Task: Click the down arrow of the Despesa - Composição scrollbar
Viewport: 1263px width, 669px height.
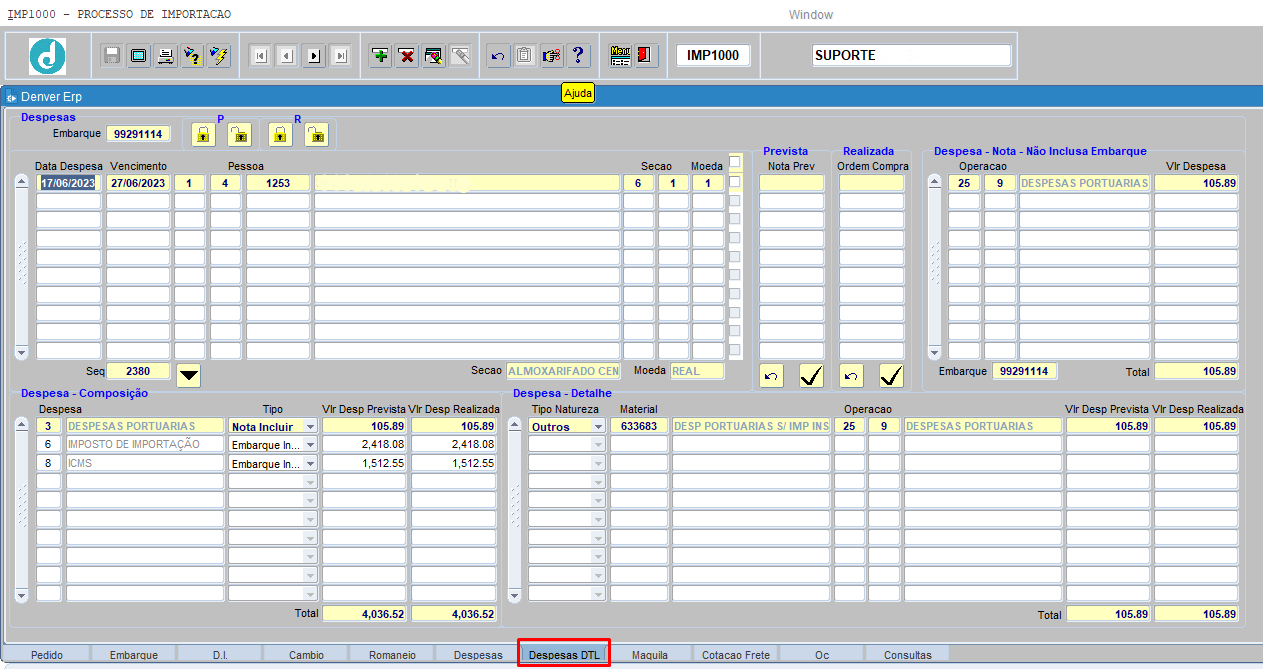Action: tap(21, 595)
